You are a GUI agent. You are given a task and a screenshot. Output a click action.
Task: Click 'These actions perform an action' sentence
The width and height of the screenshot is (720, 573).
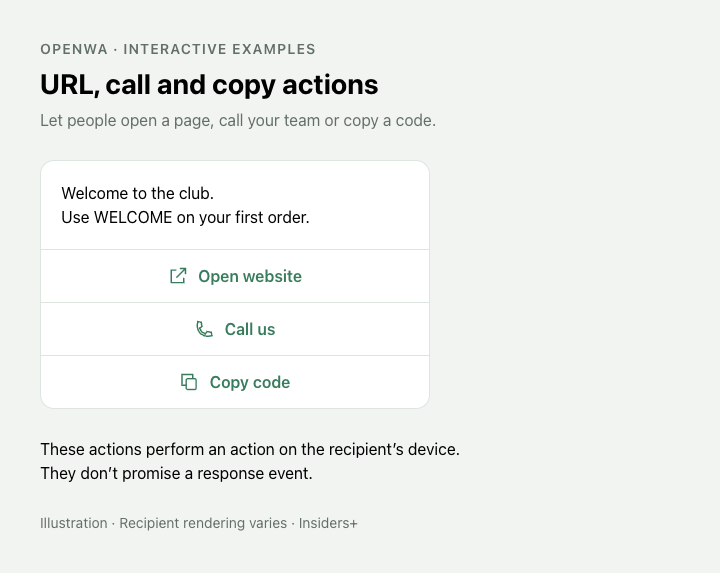[250, 449]
